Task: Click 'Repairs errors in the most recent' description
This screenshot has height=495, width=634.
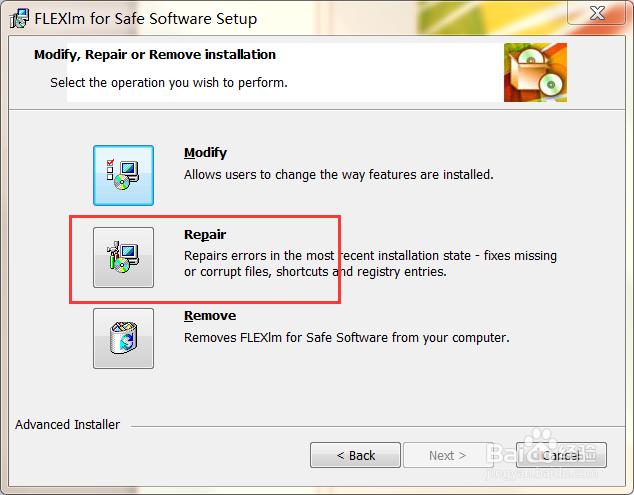Action: coord(370,256)
